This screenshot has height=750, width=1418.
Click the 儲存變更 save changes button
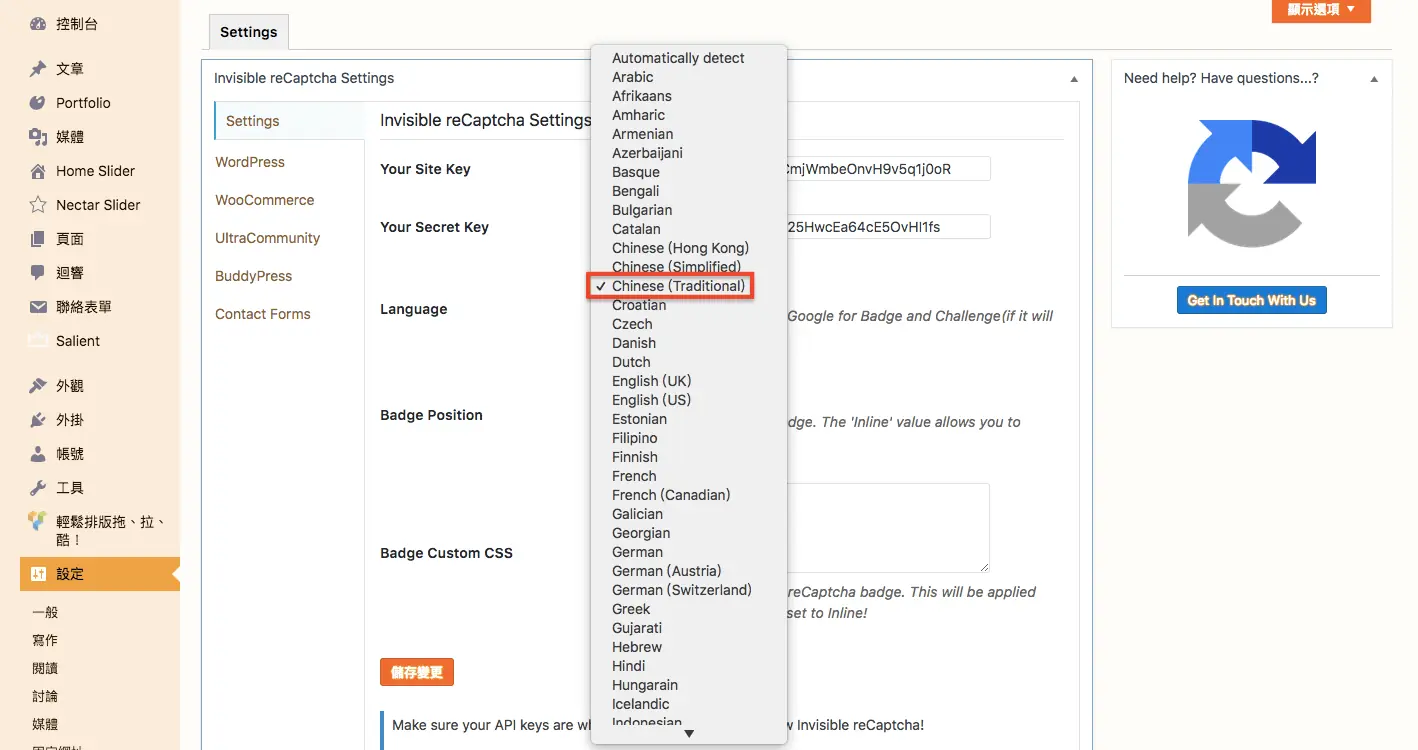click(417, 672)
